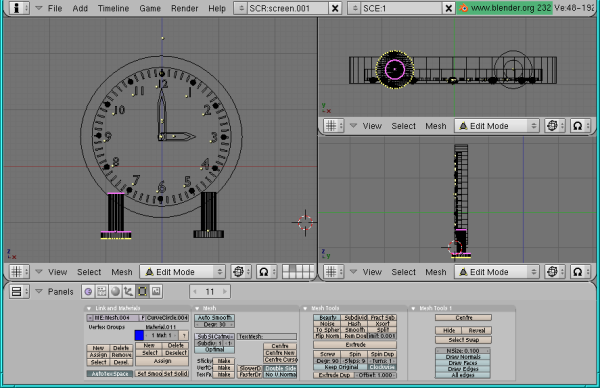Toggle Draw Normals in Mesh Tools 1
The width and height of the screenshot is (600, 388).
pos(463,357)
